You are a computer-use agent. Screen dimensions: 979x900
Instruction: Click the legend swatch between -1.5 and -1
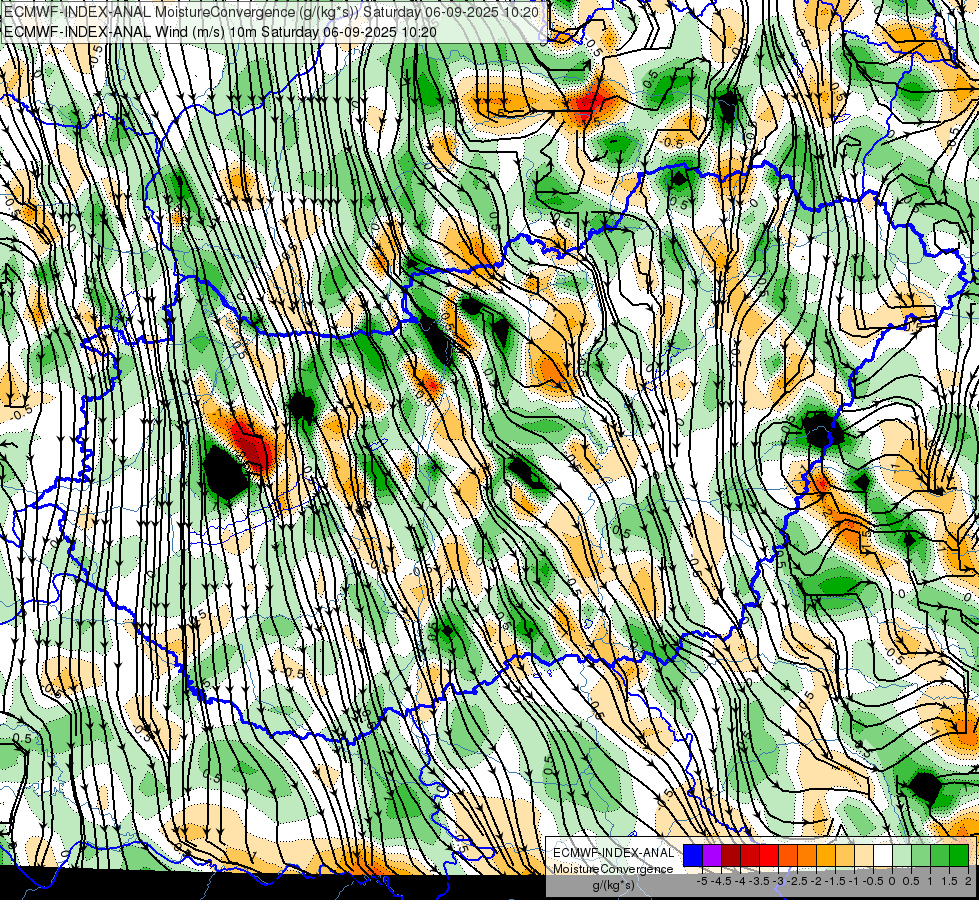tap(845, 855)
